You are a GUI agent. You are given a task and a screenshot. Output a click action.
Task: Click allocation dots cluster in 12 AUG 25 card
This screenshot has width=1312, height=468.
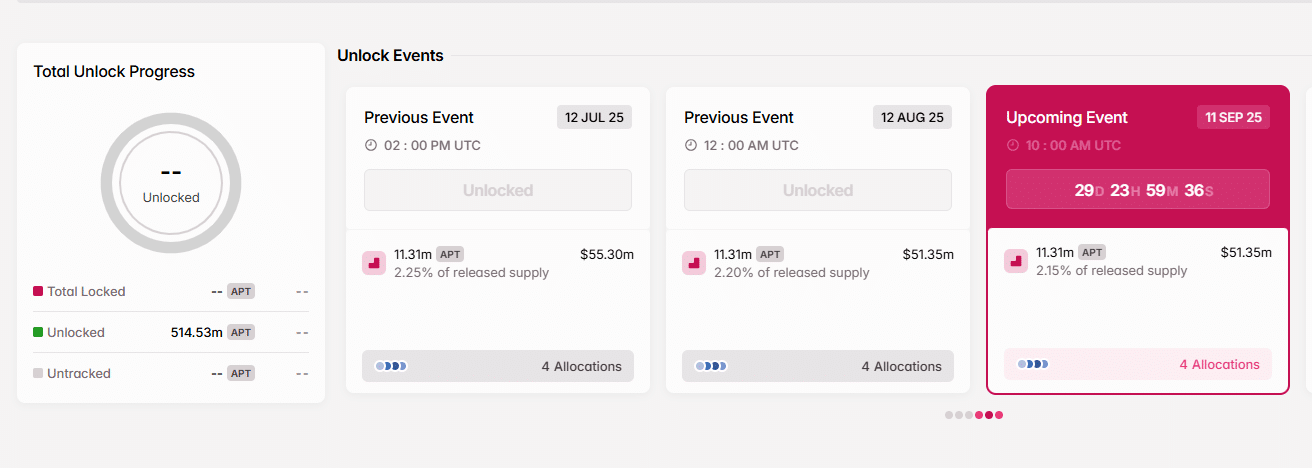(711, 366)
